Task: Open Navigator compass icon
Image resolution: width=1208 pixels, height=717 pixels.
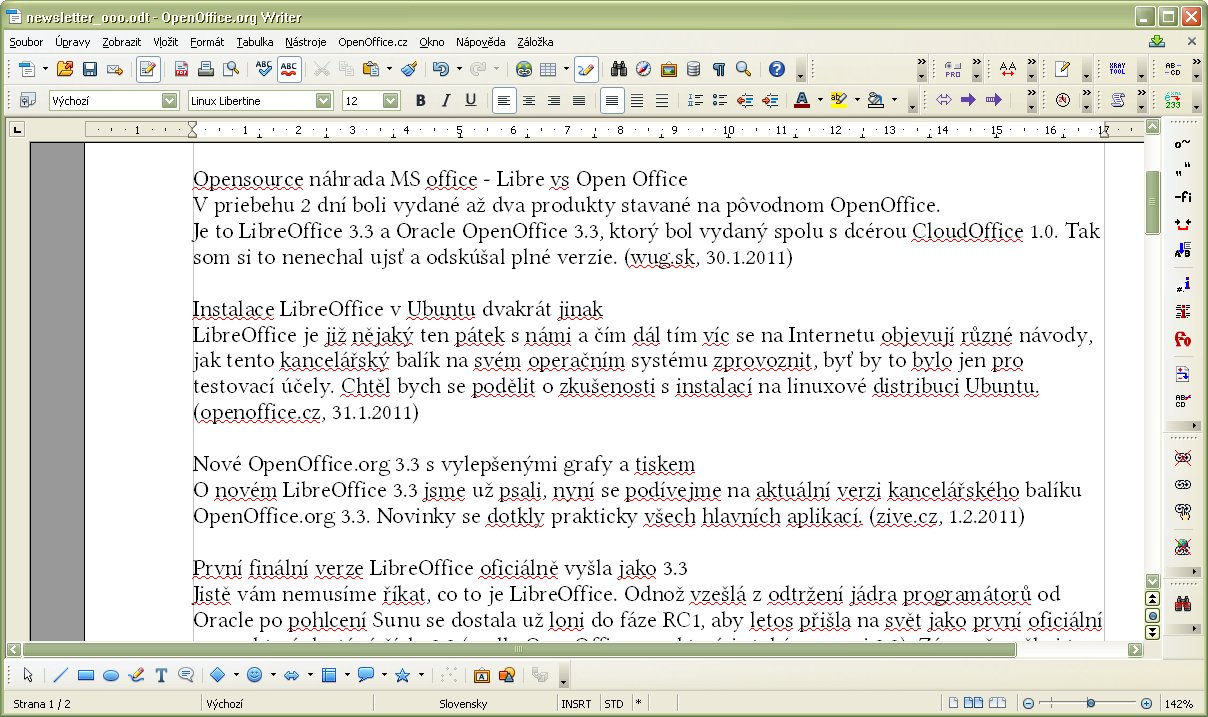Action: coord(644,69)
